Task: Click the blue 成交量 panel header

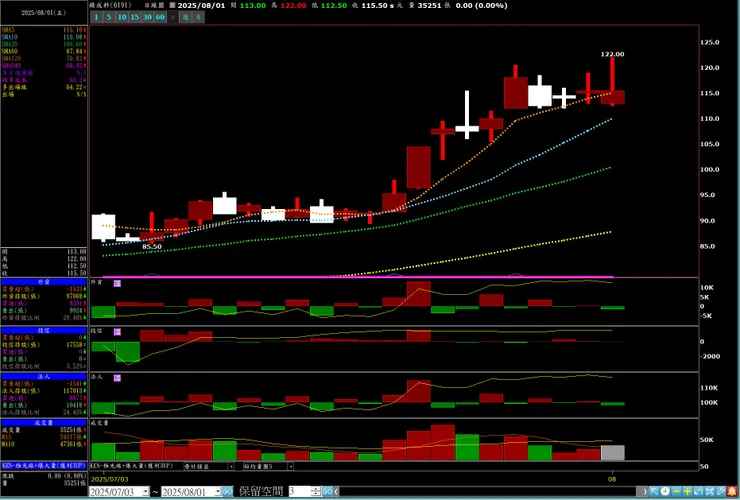Action: 44,423
